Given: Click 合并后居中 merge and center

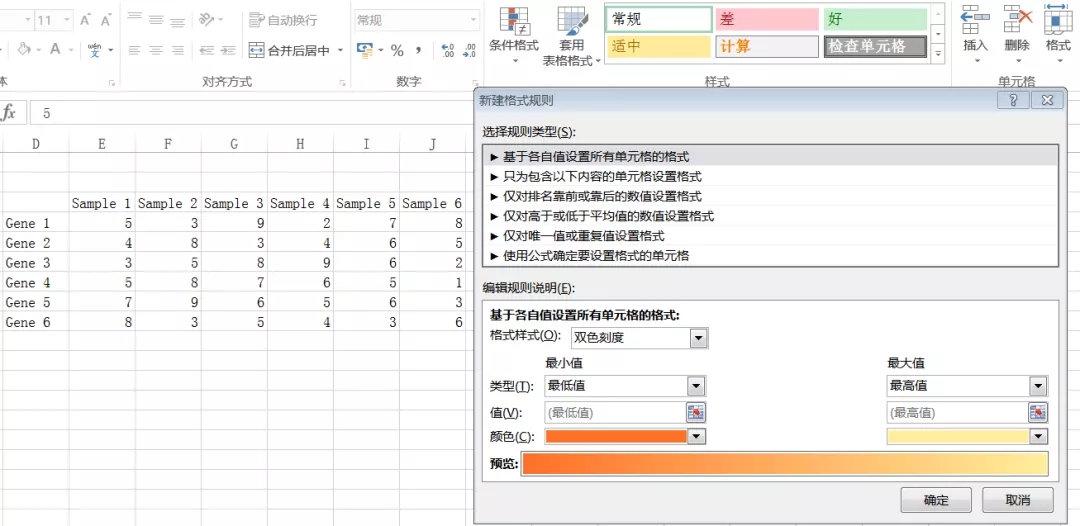Looking at the screenshot, I should tap(289, 50).
